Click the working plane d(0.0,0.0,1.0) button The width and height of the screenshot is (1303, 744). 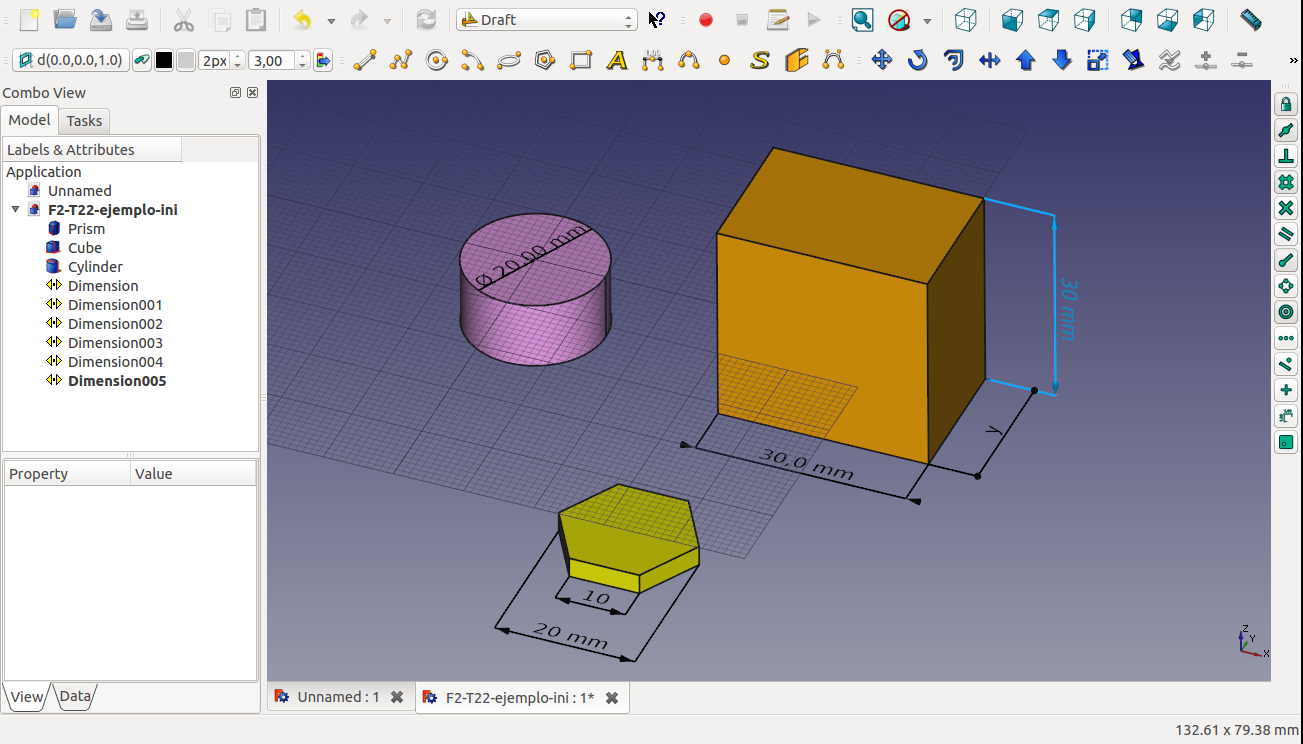tap(70, 61)
